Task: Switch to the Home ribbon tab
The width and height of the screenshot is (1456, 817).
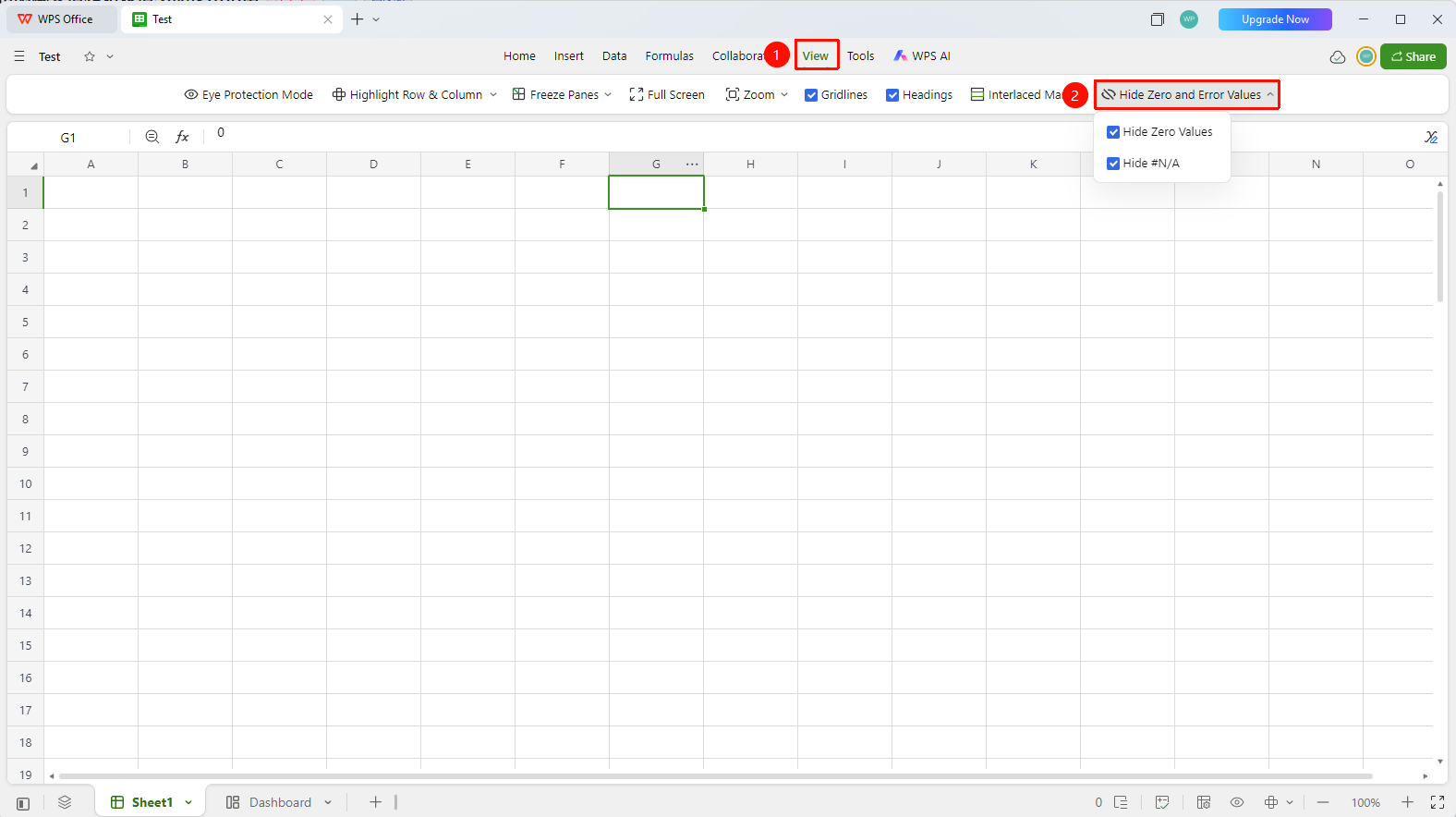Action: pyautogui.click(x=519, y=56)
